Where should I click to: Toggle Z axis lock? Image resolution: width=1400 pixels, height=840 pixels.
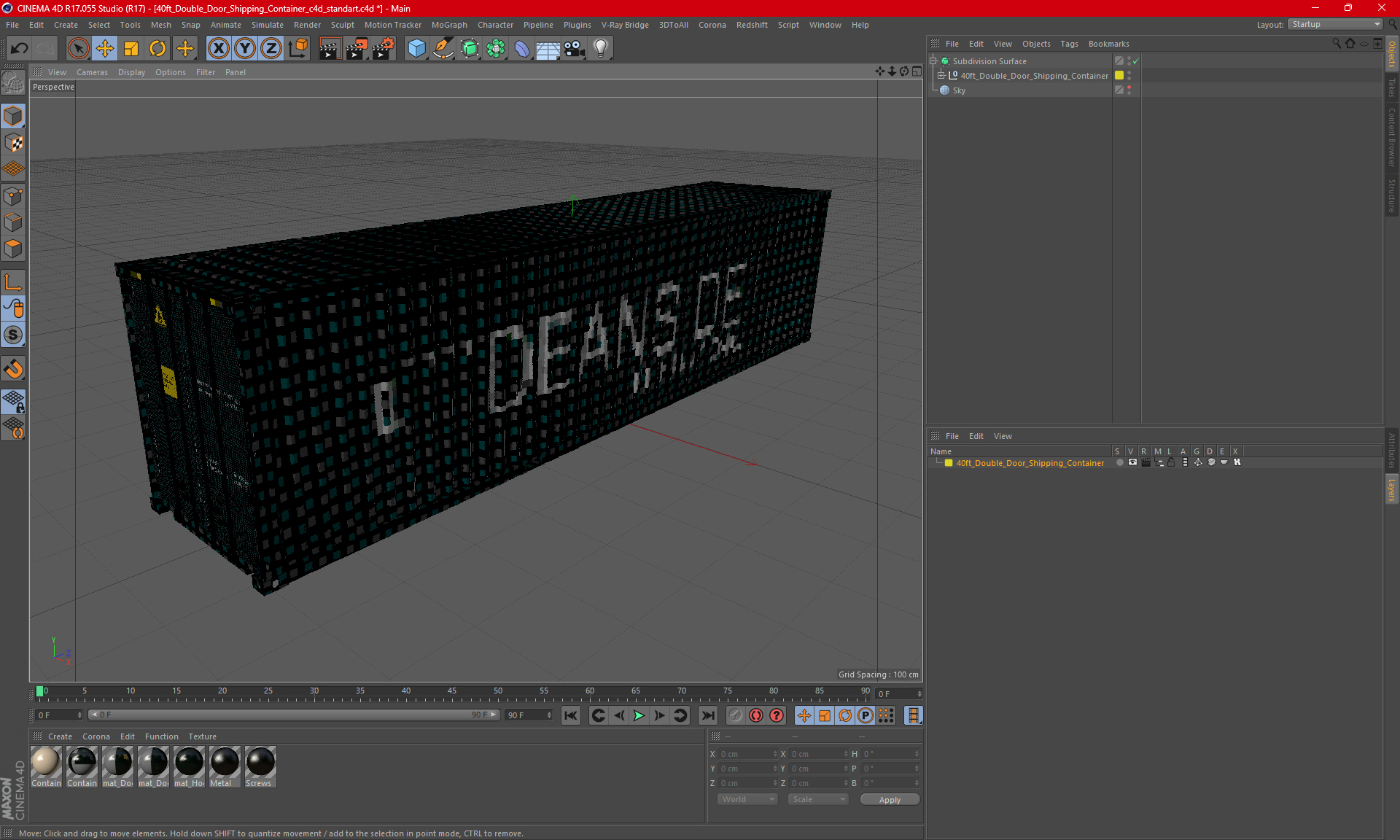point(271,48)
